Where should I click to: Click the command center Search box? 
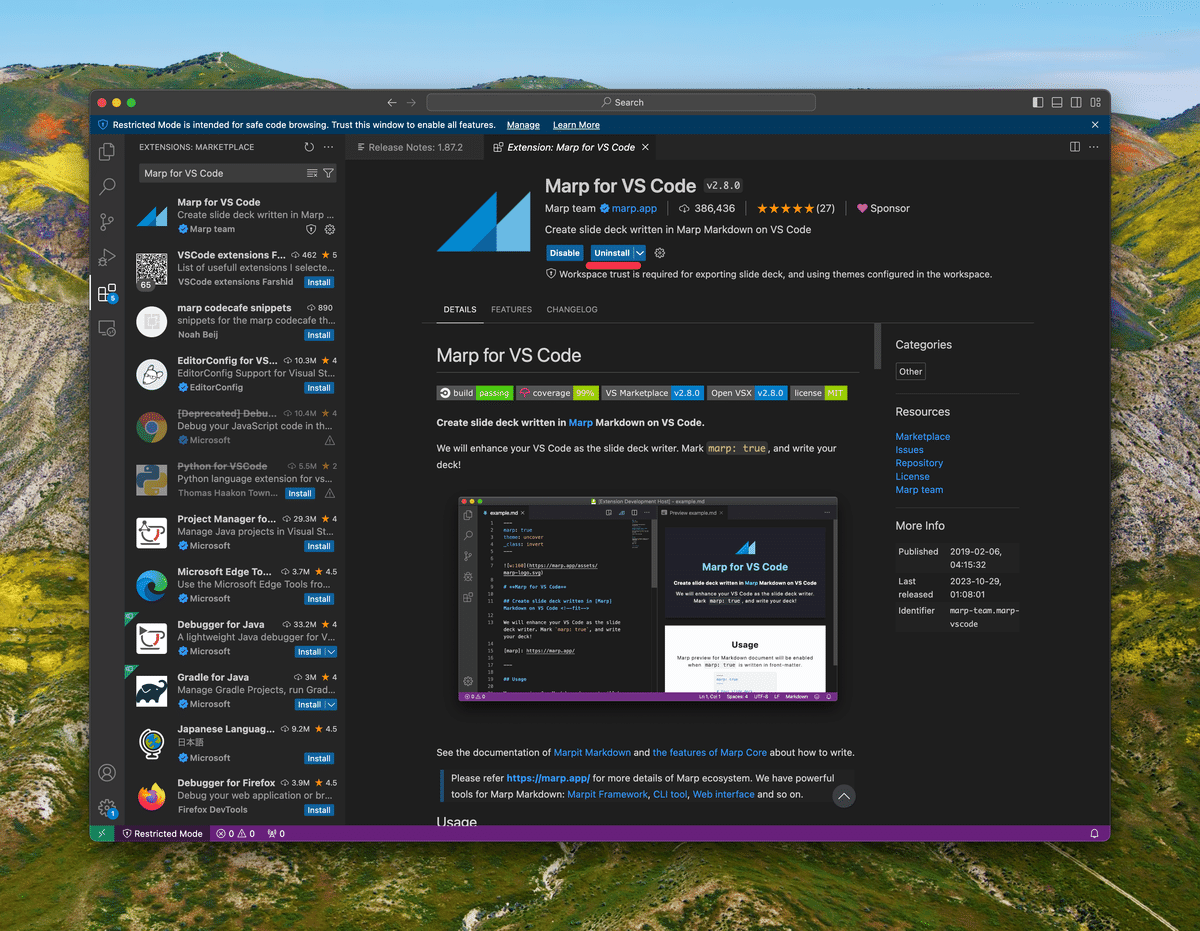(x=621, y=102)
